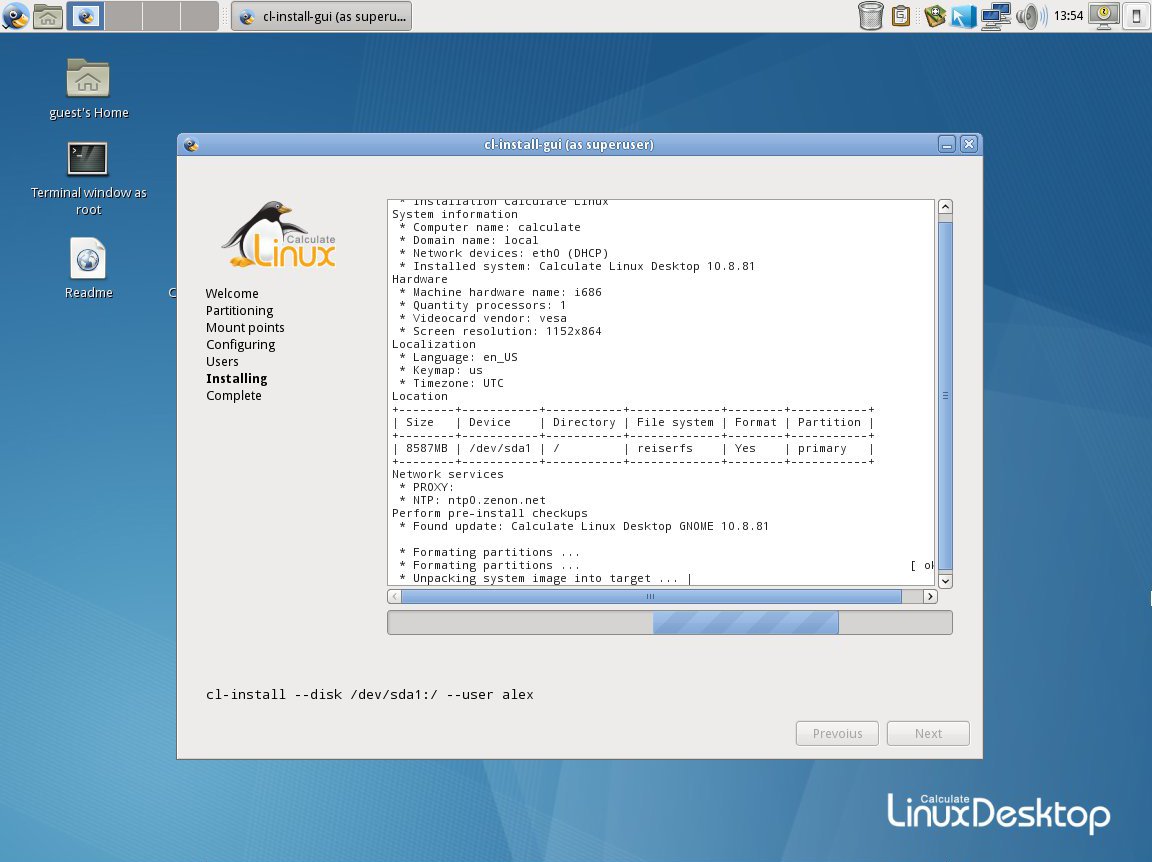Image resolution: width=1152 pixels, height=862 pixels.
Task: Click the trash can panel icon
Action: pos(871,16)
